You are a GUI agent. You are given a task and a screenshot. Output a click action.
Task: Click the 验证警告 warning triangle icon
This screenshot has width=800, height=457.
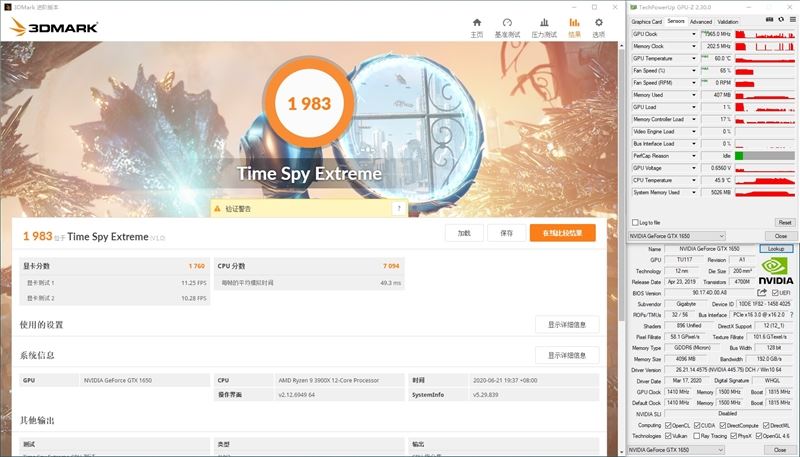218,209
